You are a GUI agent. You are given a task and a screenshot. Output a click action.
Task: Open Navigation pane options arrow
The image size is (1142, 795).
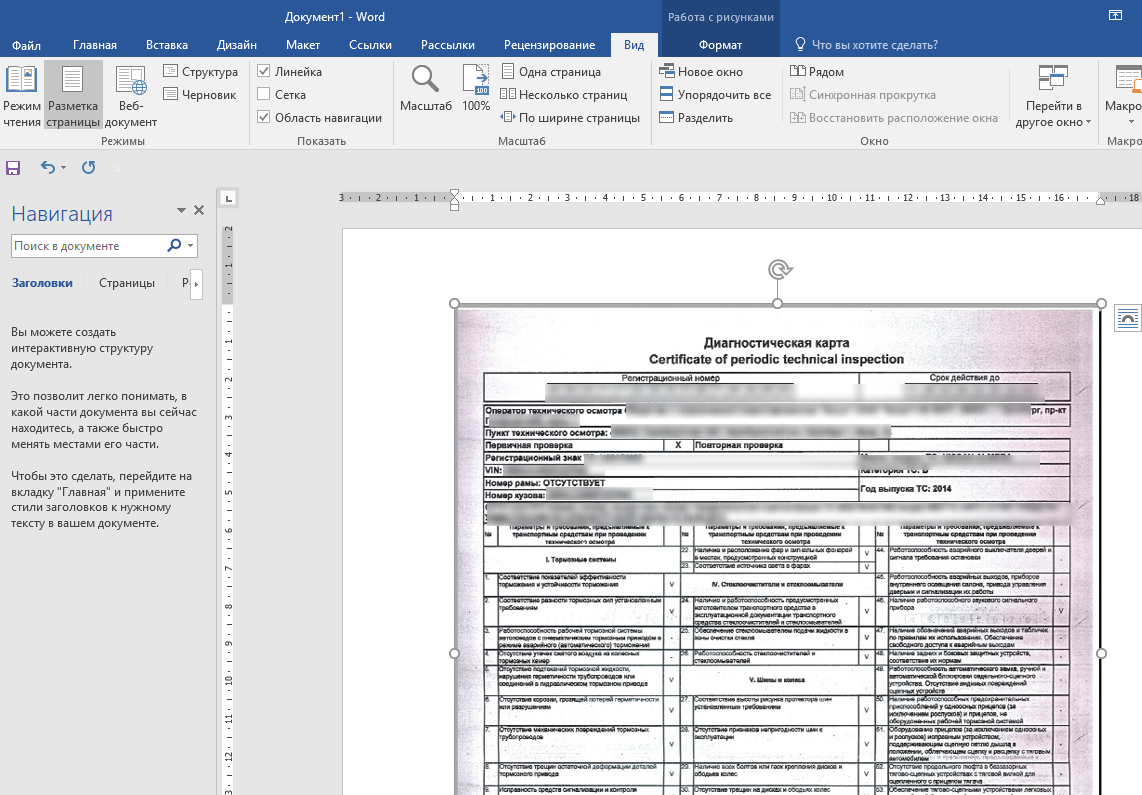point(181,211)
